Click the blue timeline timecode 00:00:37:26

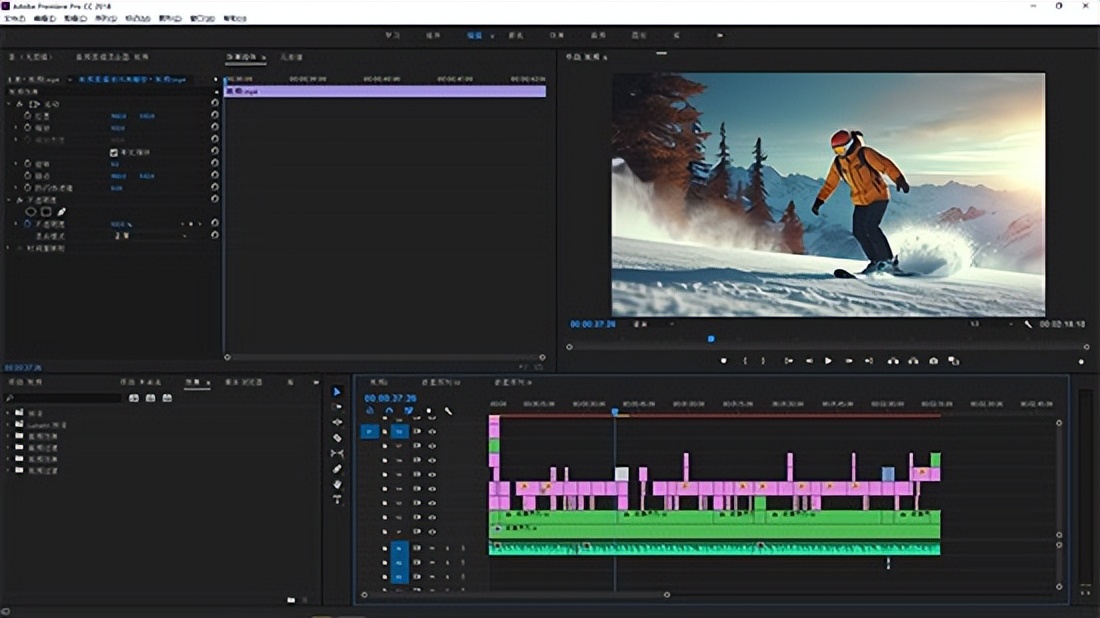(x=390, y=398)
